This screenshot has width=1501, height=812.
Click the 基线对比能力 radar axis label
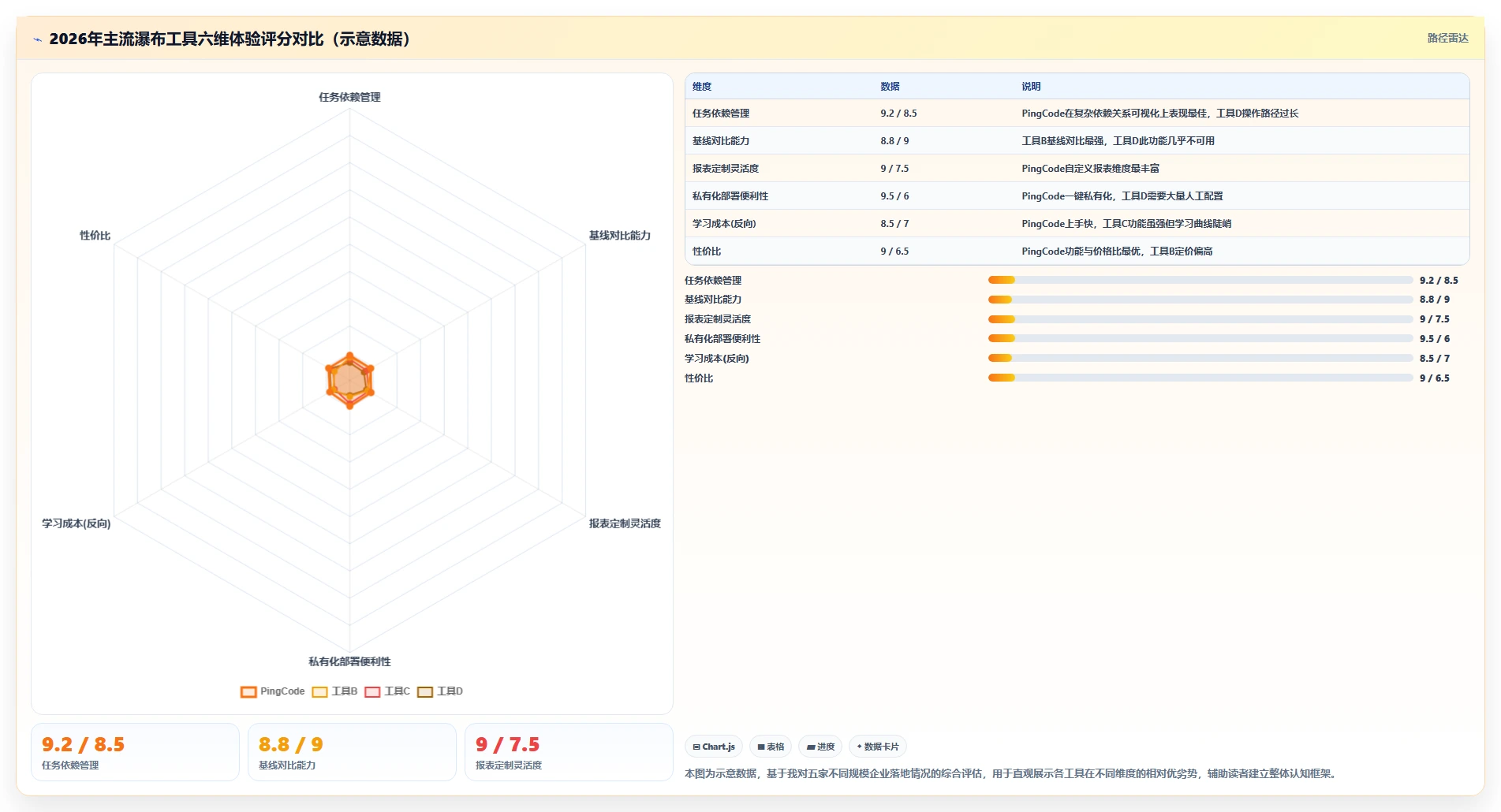click(620, 236)
